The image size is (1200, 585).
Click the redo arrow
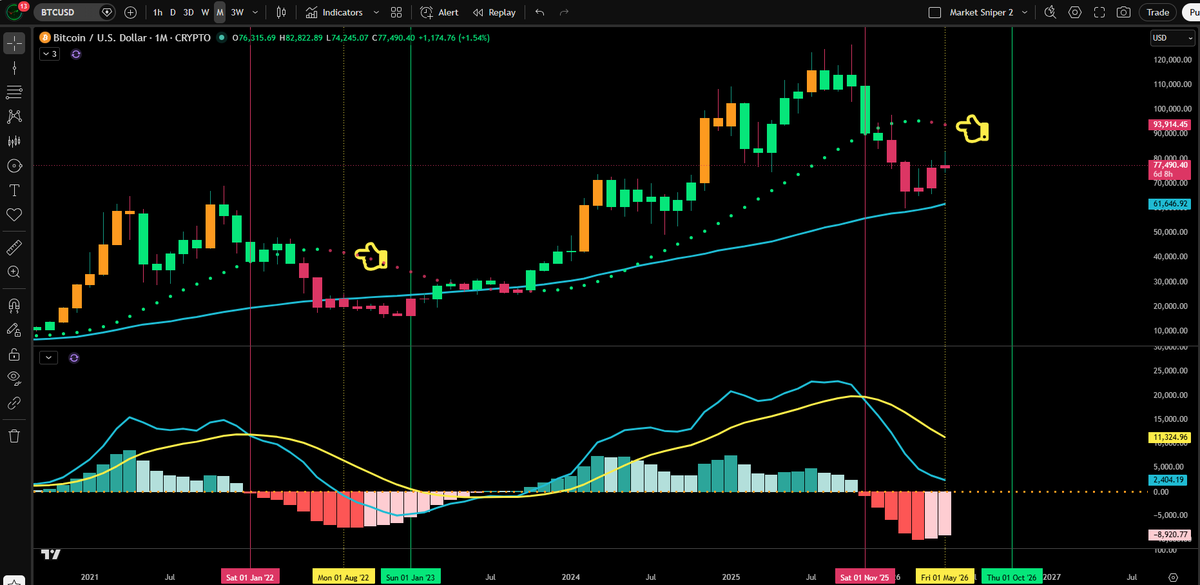565,13
